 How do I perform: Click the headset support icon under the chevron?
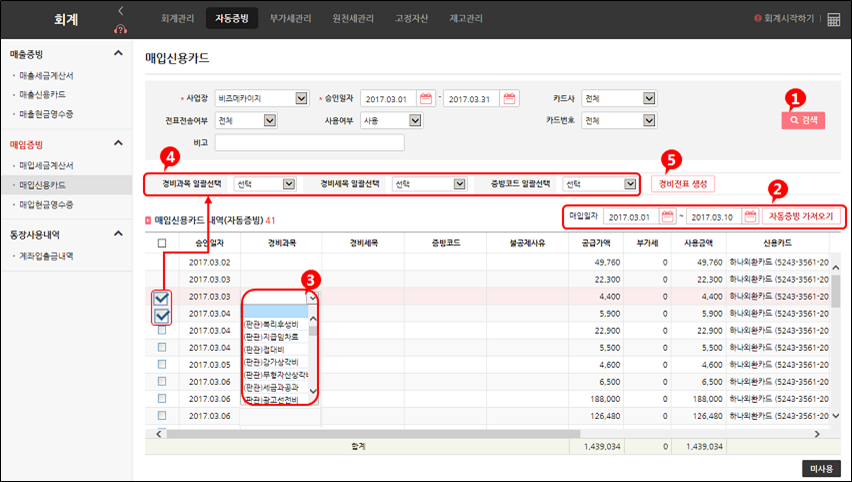click(121, 29)
